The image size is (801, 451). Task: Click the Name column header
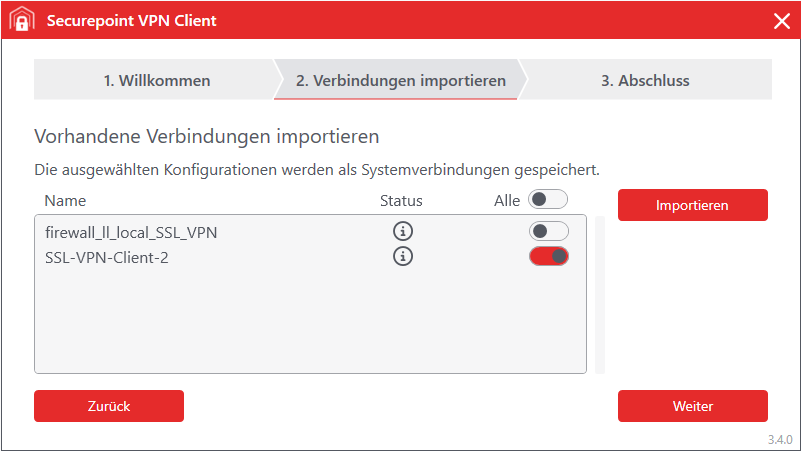coord(65,200)
